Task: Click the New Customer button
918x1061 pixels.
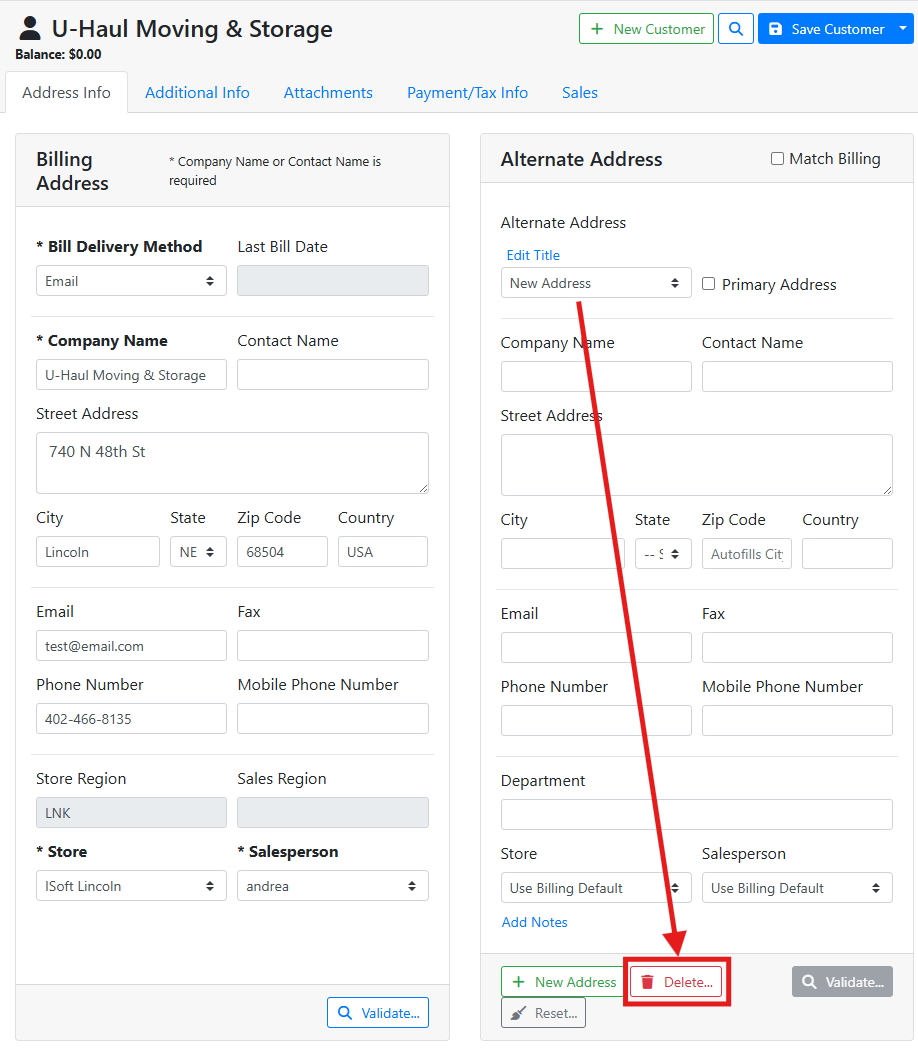Action: pos(646,29)
